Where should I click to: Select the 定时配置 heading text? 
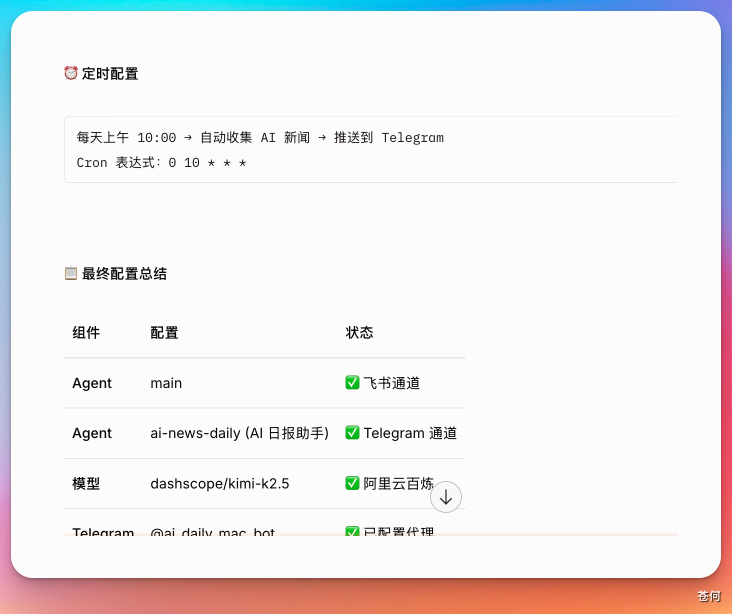[110, 74]
